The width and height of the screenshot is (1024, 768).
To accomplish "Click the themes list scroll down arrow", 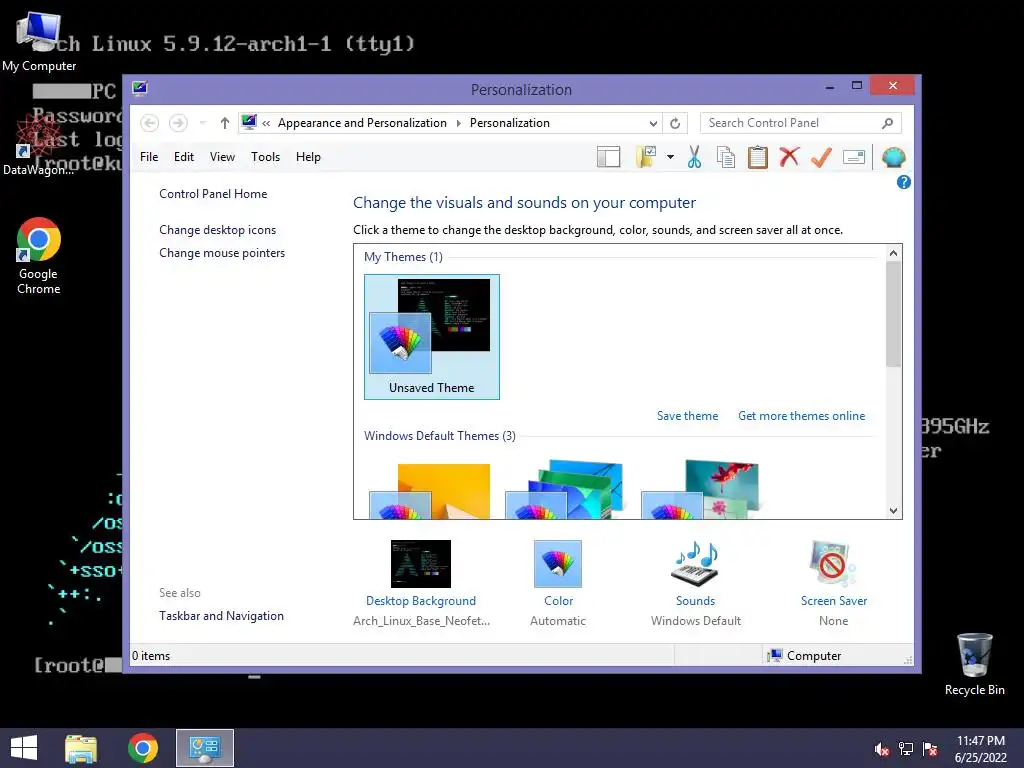I will click(x=893, y=511).
